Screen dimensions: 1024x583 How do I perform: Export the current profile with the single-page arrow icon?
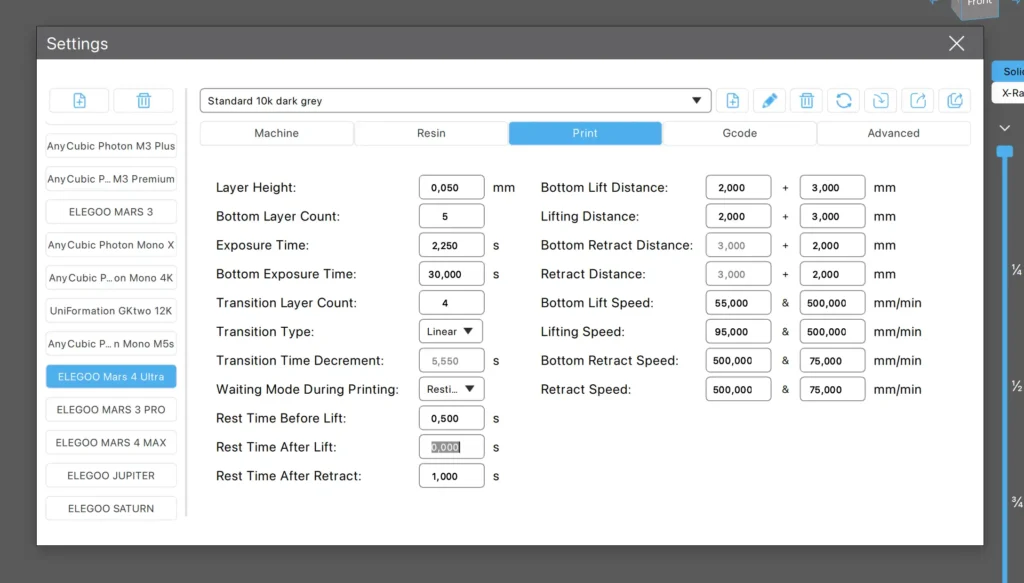tap(917, 101)
